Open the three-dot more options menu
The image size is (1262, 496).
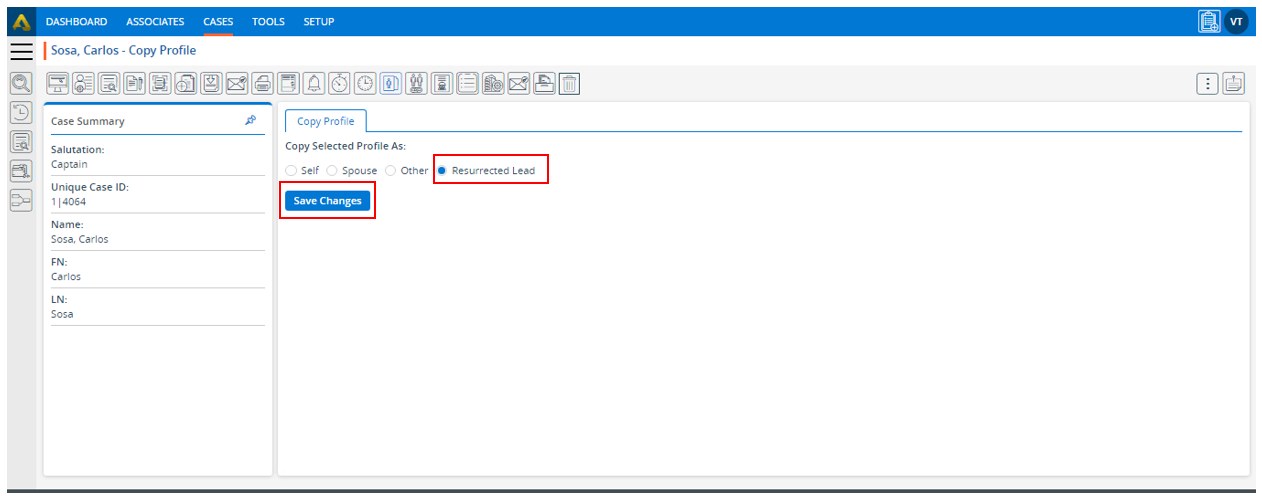pyautogui.click(x=1208, y=84)
